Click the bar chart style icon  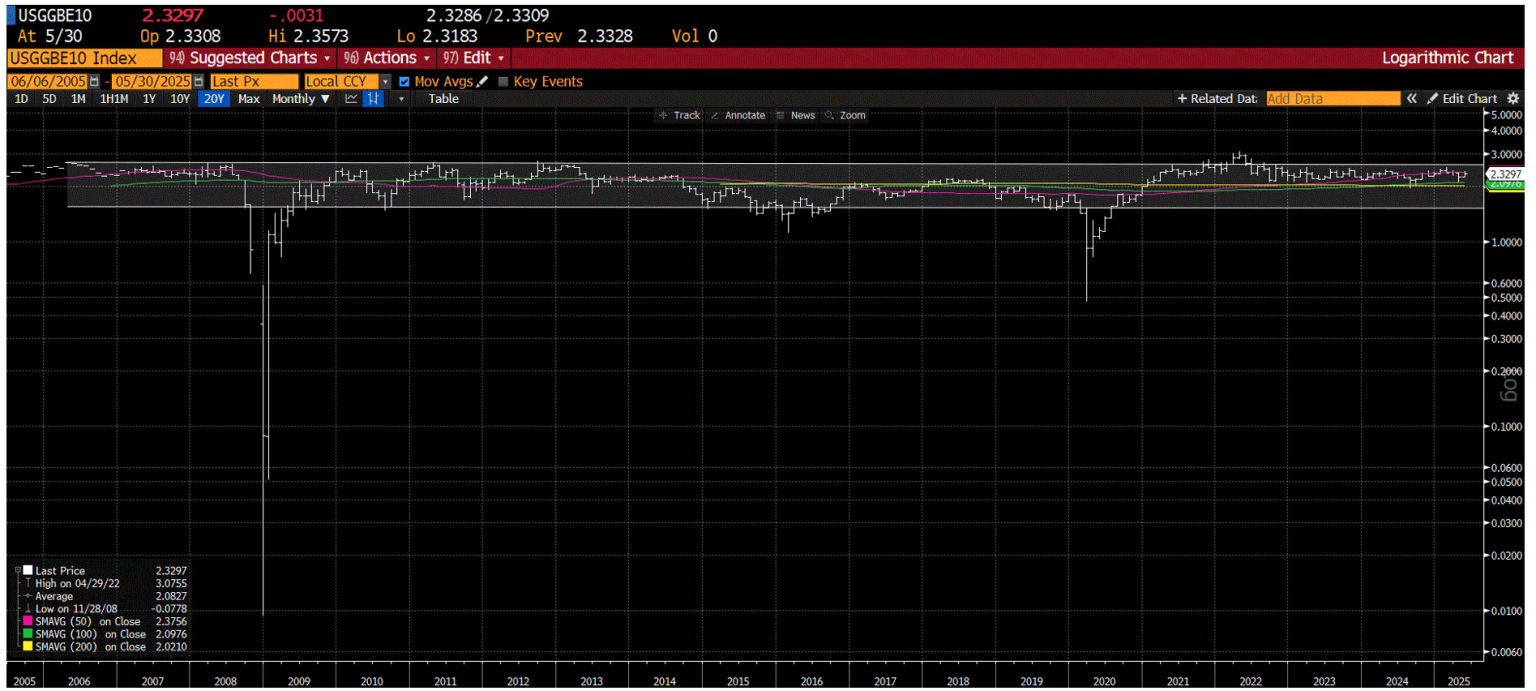371,98
